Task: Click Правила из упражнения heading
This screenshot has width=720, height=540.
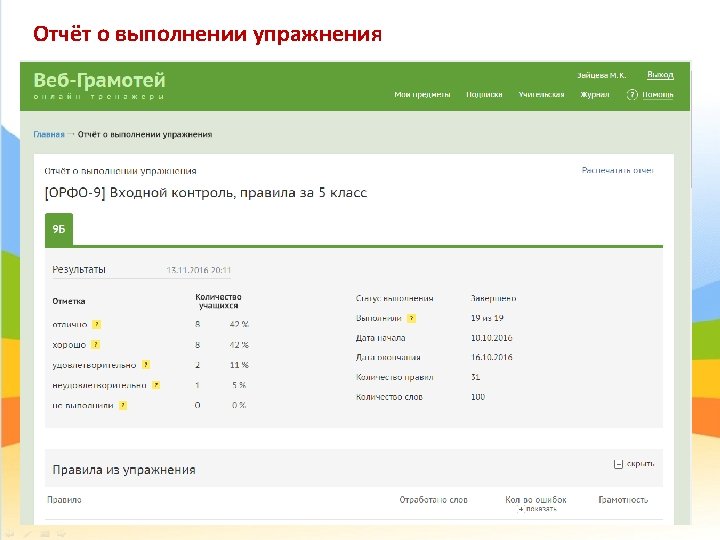Action: (124, 470)
